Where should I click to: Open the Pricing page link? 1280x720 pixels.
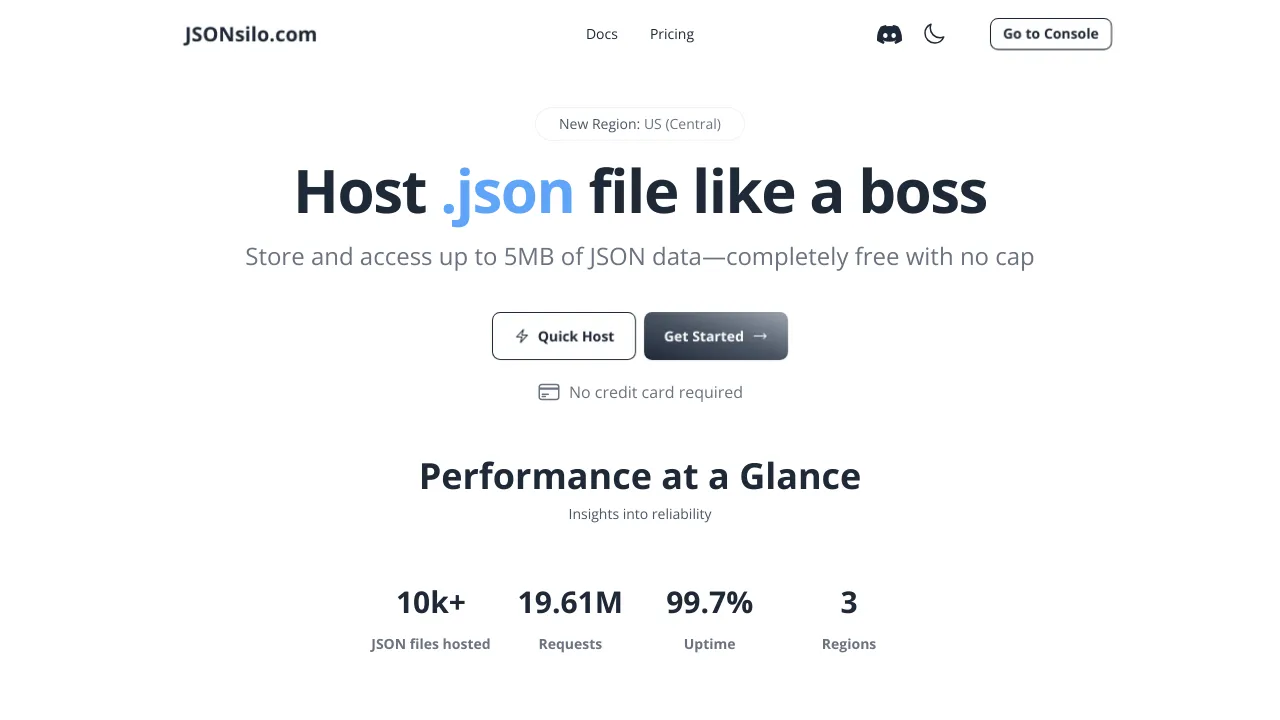[x=672, y=34]
